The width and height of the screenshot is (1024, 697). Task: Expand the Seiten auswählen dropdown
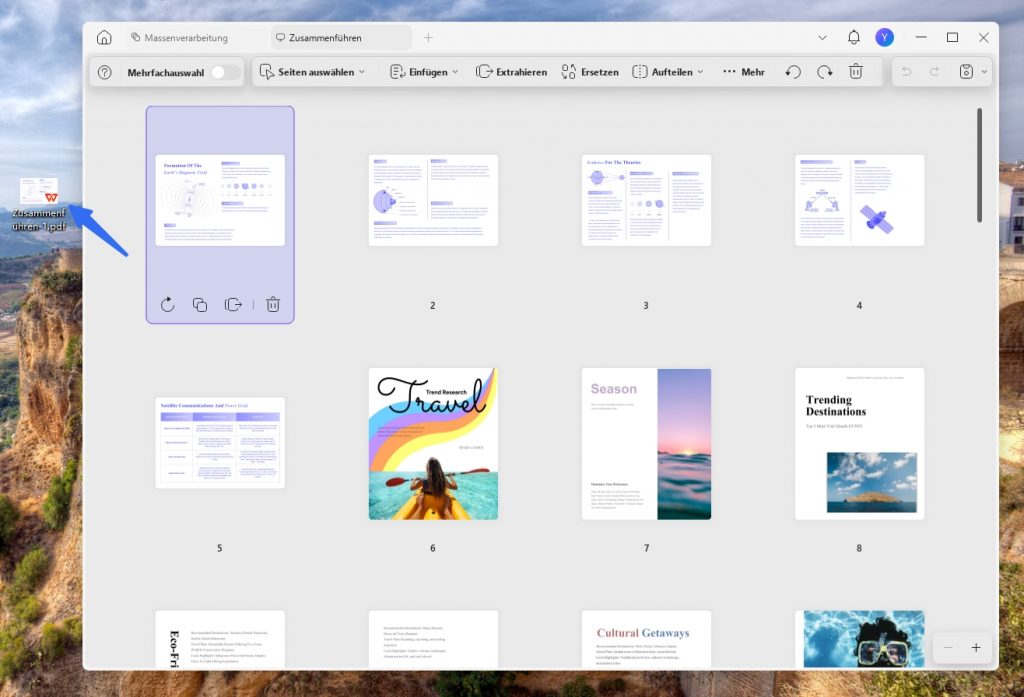(x=312, y=72)
